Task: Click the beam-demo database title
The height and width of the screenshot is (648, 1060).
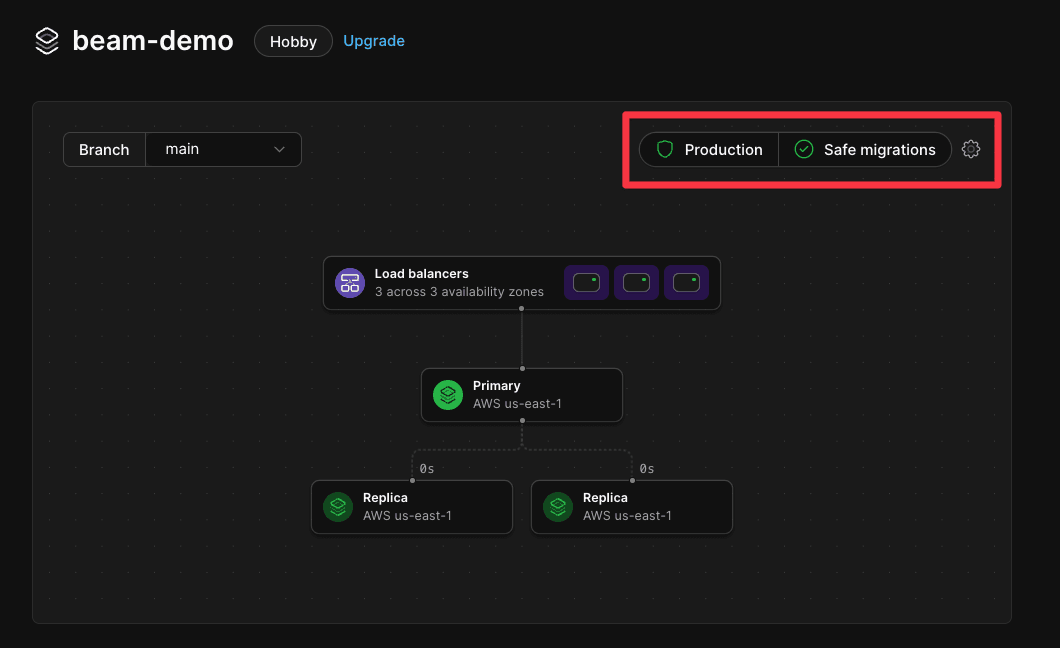Action: click(x=153, y=41)
